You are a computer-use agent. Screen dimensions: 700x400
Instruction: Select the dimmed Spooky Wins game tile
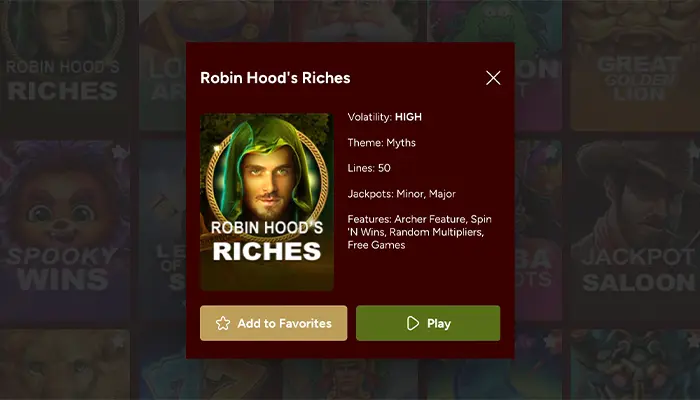[65, 231]
